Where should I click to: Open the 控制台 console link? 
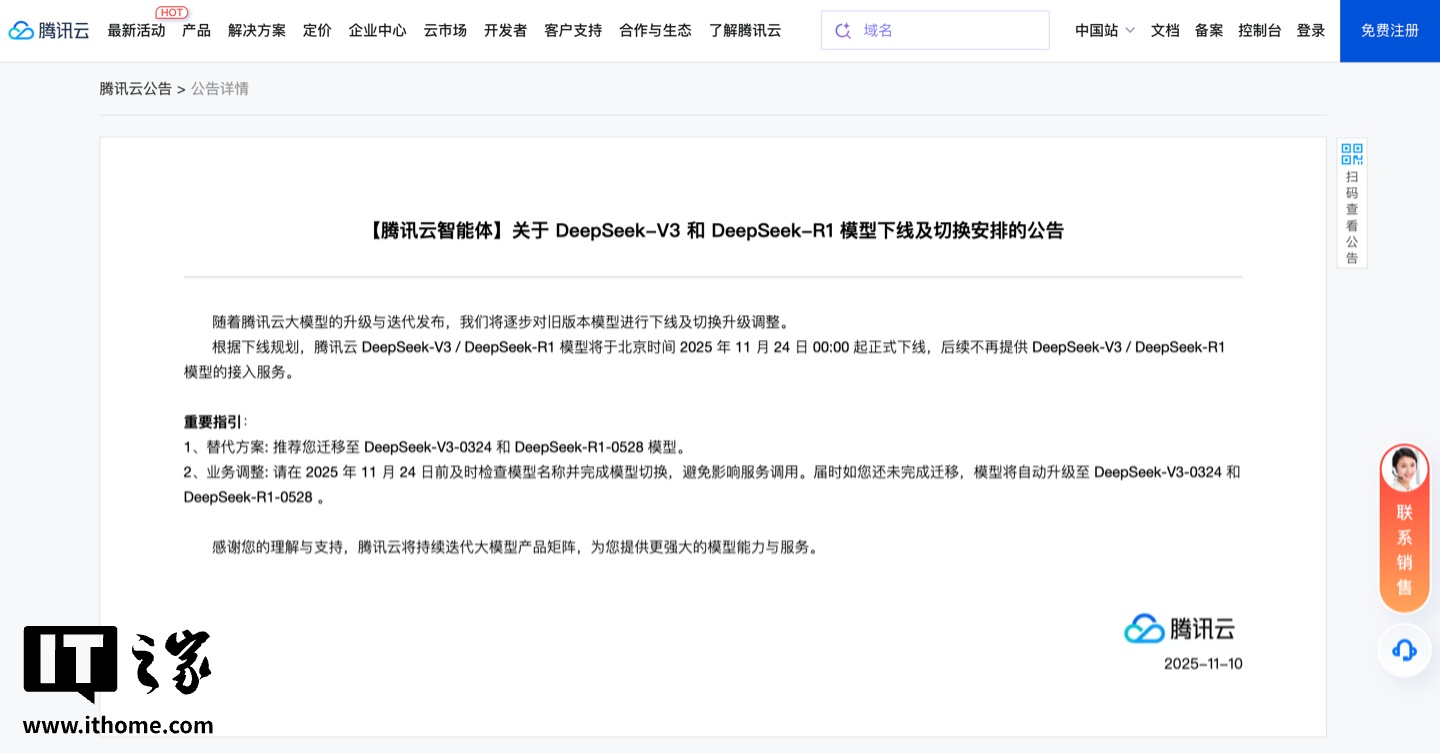pyautogui.click(x=1260, y=30)
